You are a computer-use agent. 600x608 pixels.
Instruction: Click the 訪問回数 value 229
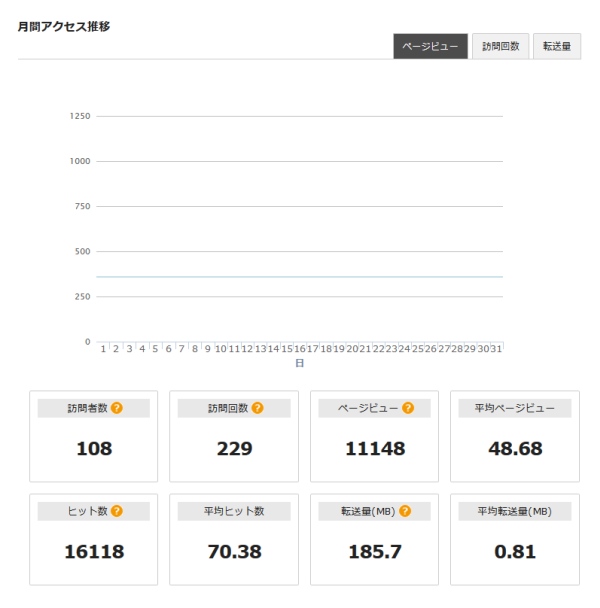point(234,449)
